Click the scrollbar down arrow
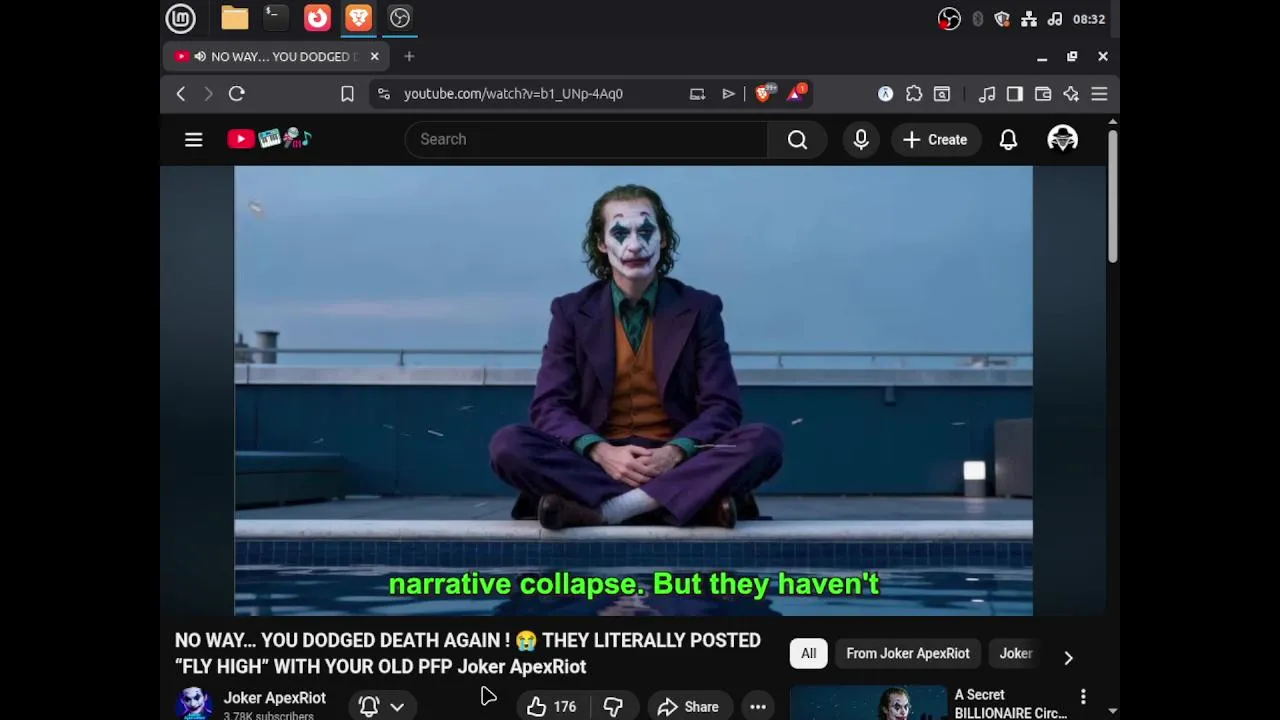 click(x=1113, y=712)
